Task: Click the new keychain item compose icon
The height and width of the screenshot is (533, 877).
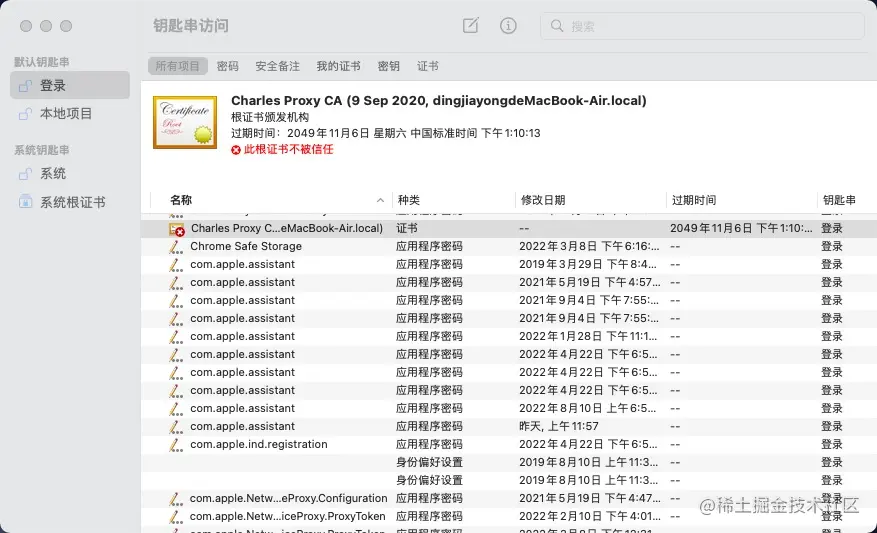Action: (x=470, y=25)
